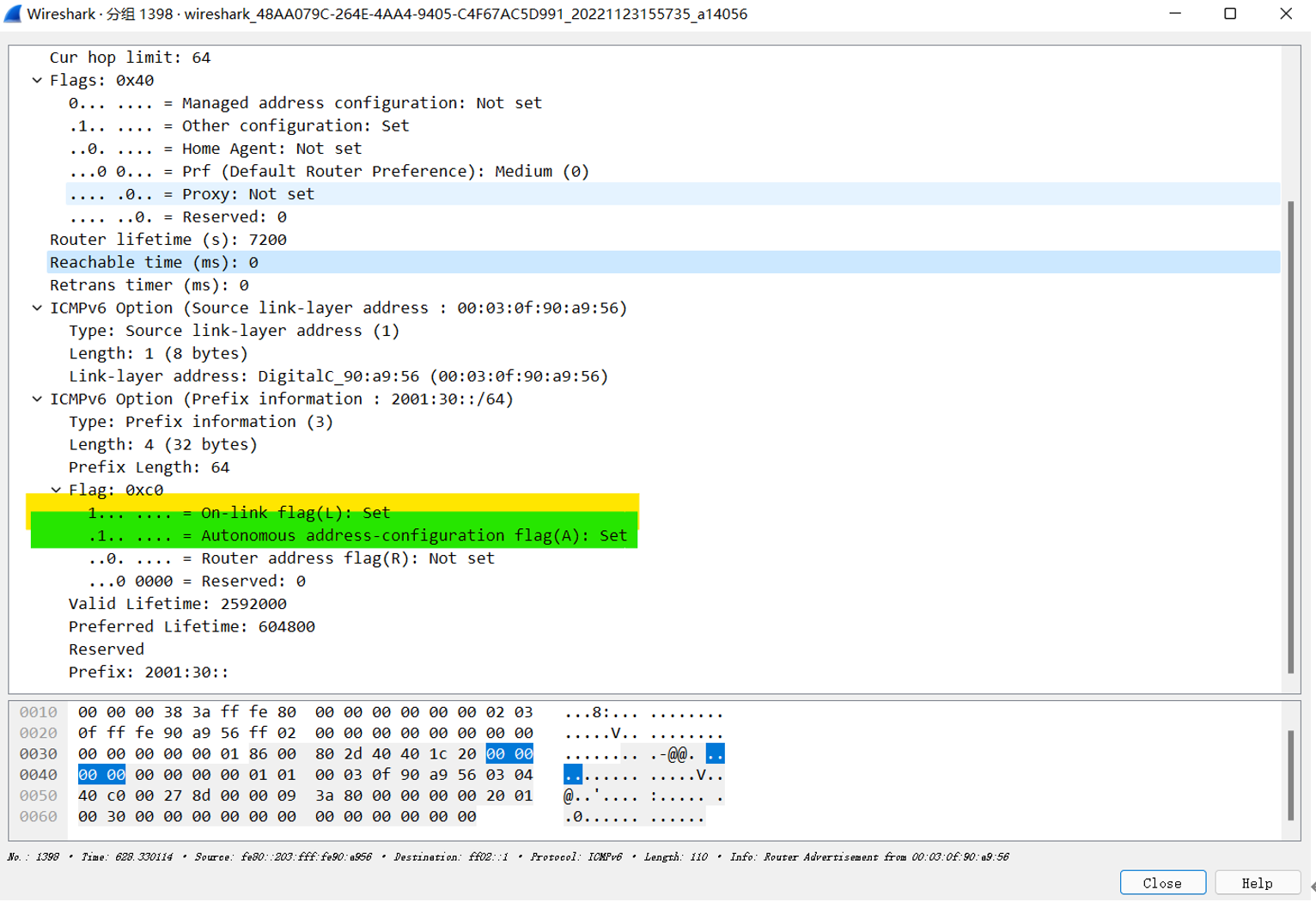Select Length: 1 (8 bytes) row

pyautogui.click(x=673, y=353)
